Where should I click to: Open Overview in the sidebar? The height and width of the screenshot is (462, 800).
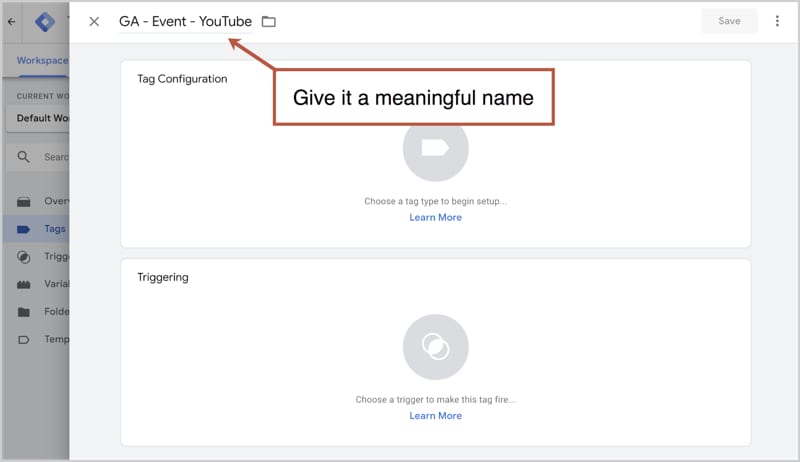(38, 201)
